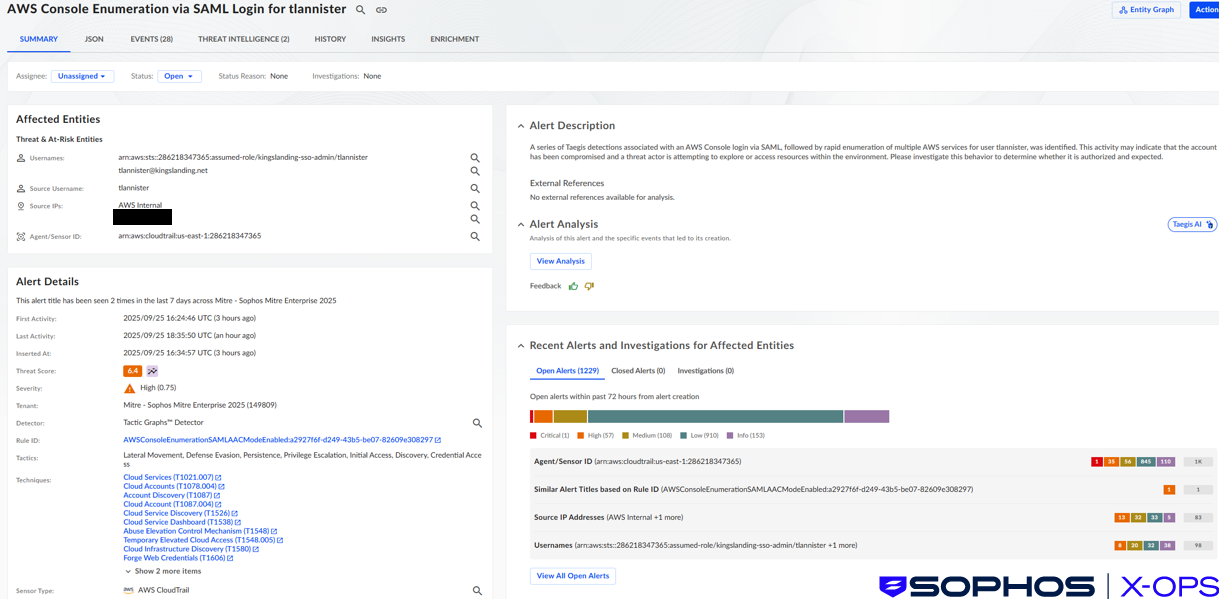This screenshot has height=599, width=1219.
Task: Select the Closed Alerts (0) tab
Action: click(637, 369)
